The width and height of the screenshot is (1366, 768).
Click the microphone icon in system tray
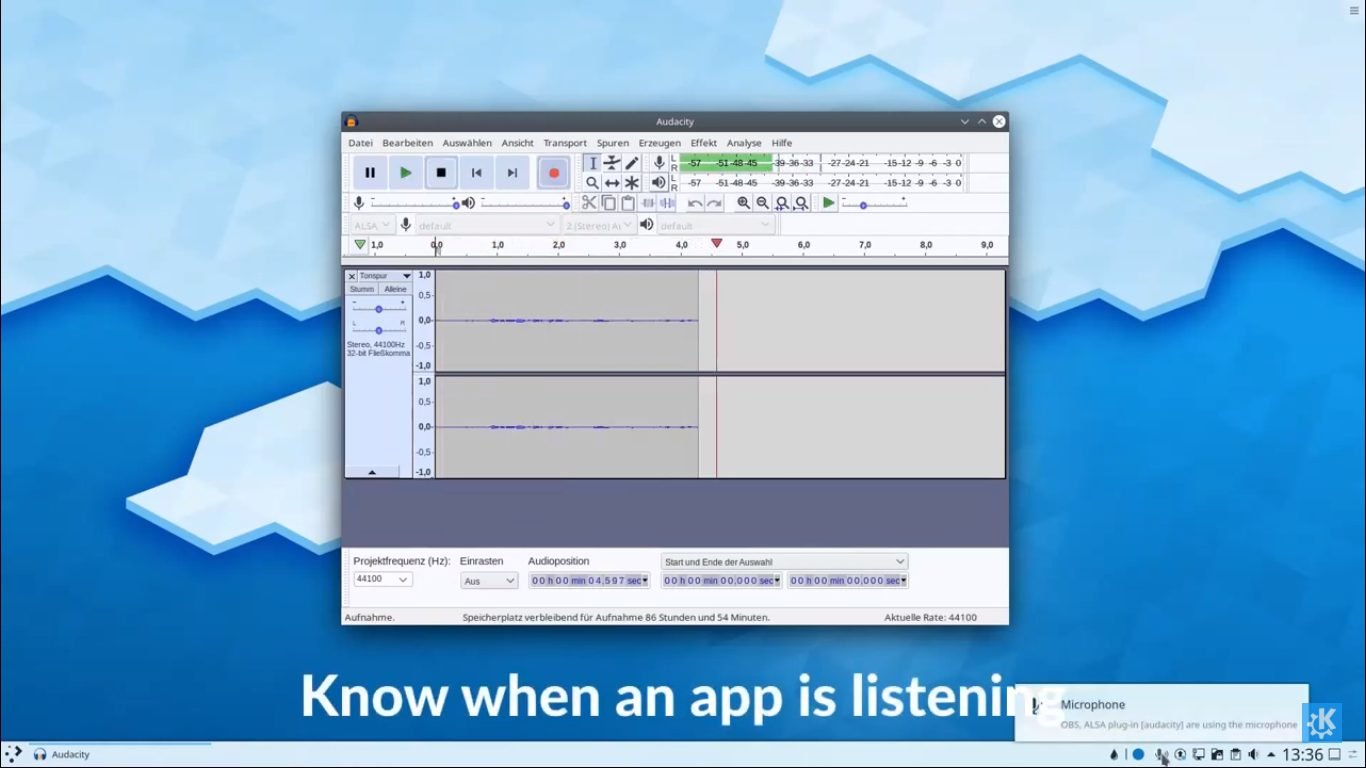pos(1161,755)
